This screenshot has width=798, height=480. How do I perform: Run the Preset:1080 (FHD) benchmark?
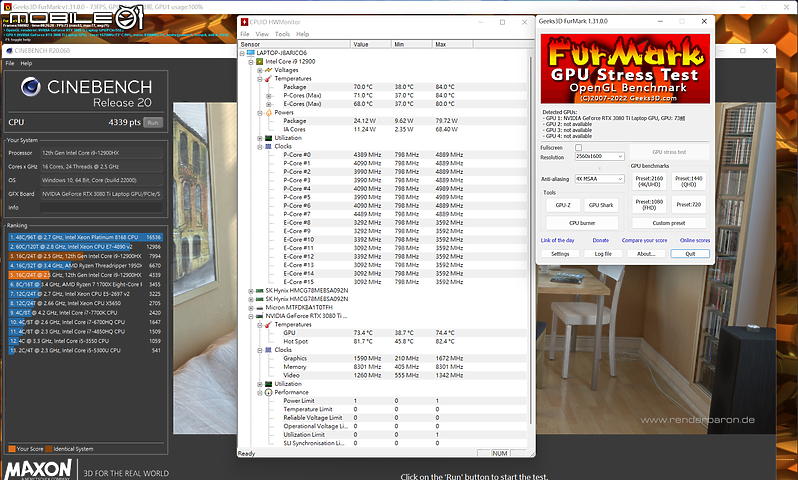pyautogui.click(x=649, y=205)
